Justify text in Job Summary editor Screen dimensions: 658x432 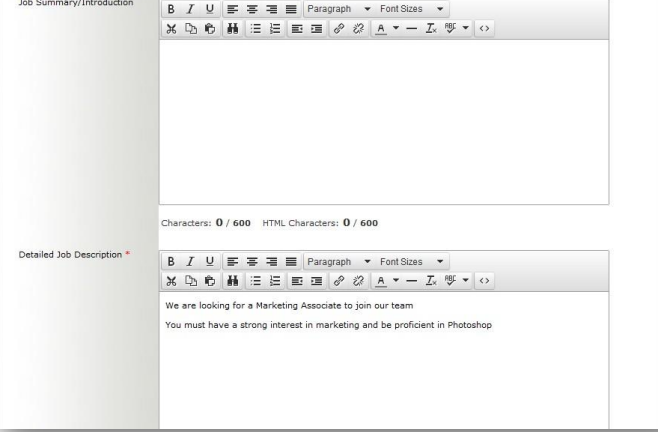tap(291, 9)
